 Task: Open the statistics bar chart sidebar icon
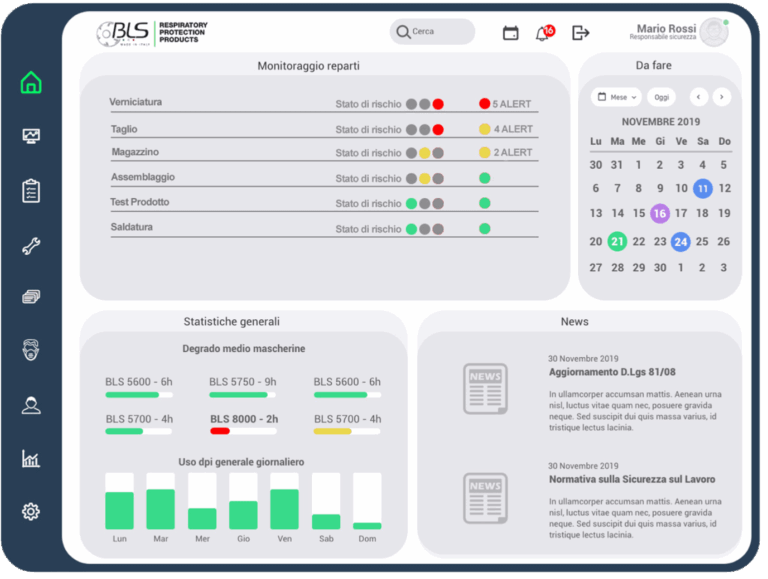tap(31, 458)
